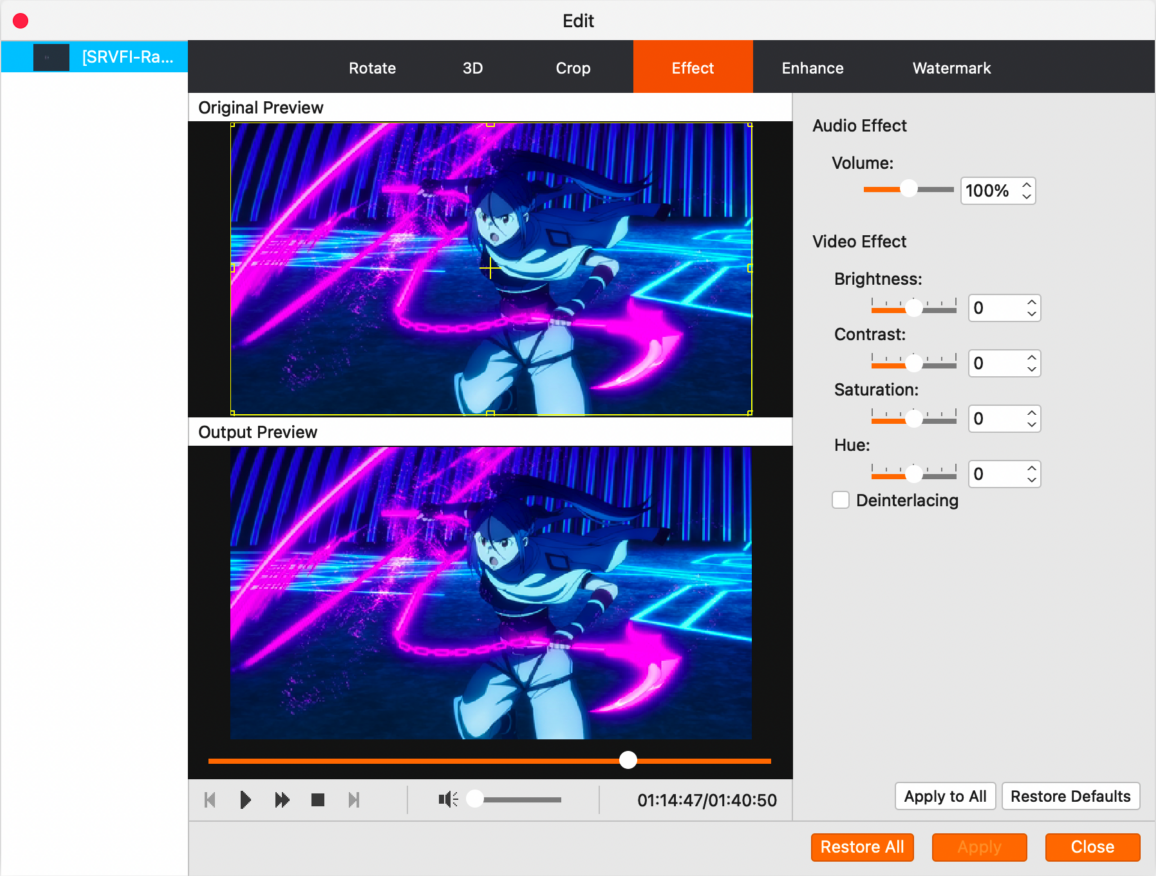Decrease Contrast with the down stepper arrow
The image size is (1156, 876).
click(x=1031, y=369)
